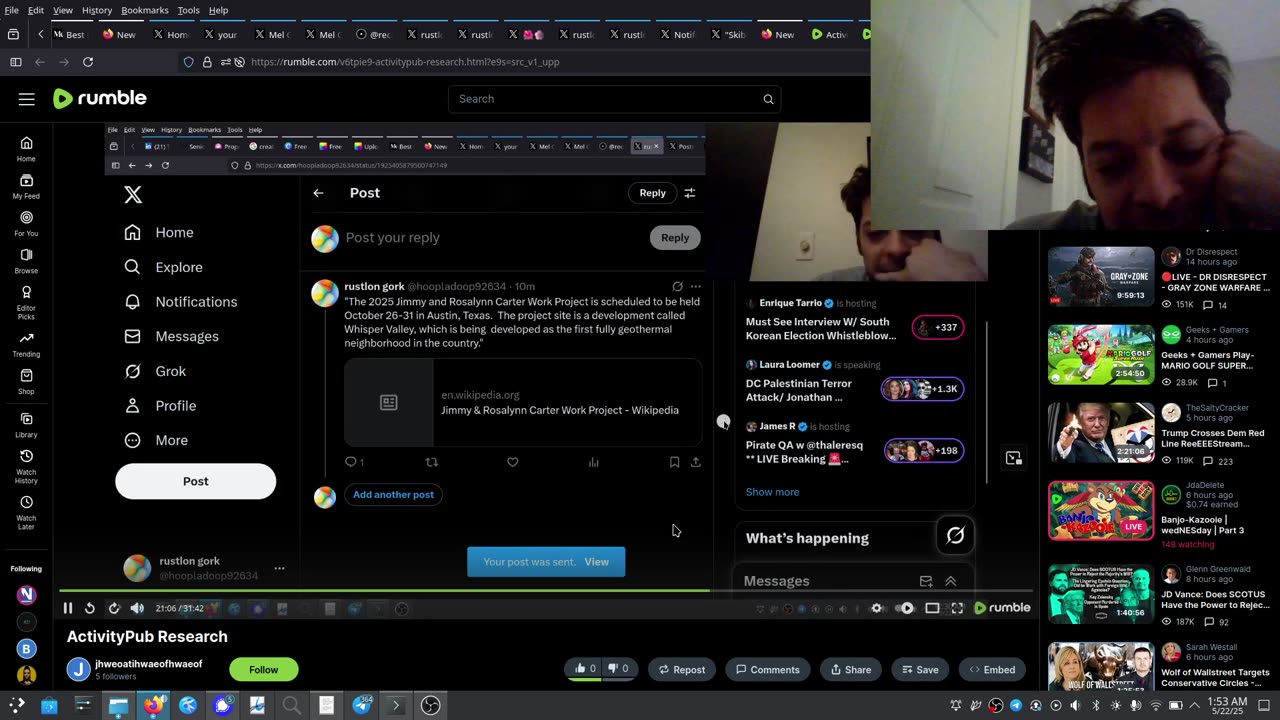Open Trending in sidebar
The width and height of the screenshot is (1280, 720).
[26, 345]
